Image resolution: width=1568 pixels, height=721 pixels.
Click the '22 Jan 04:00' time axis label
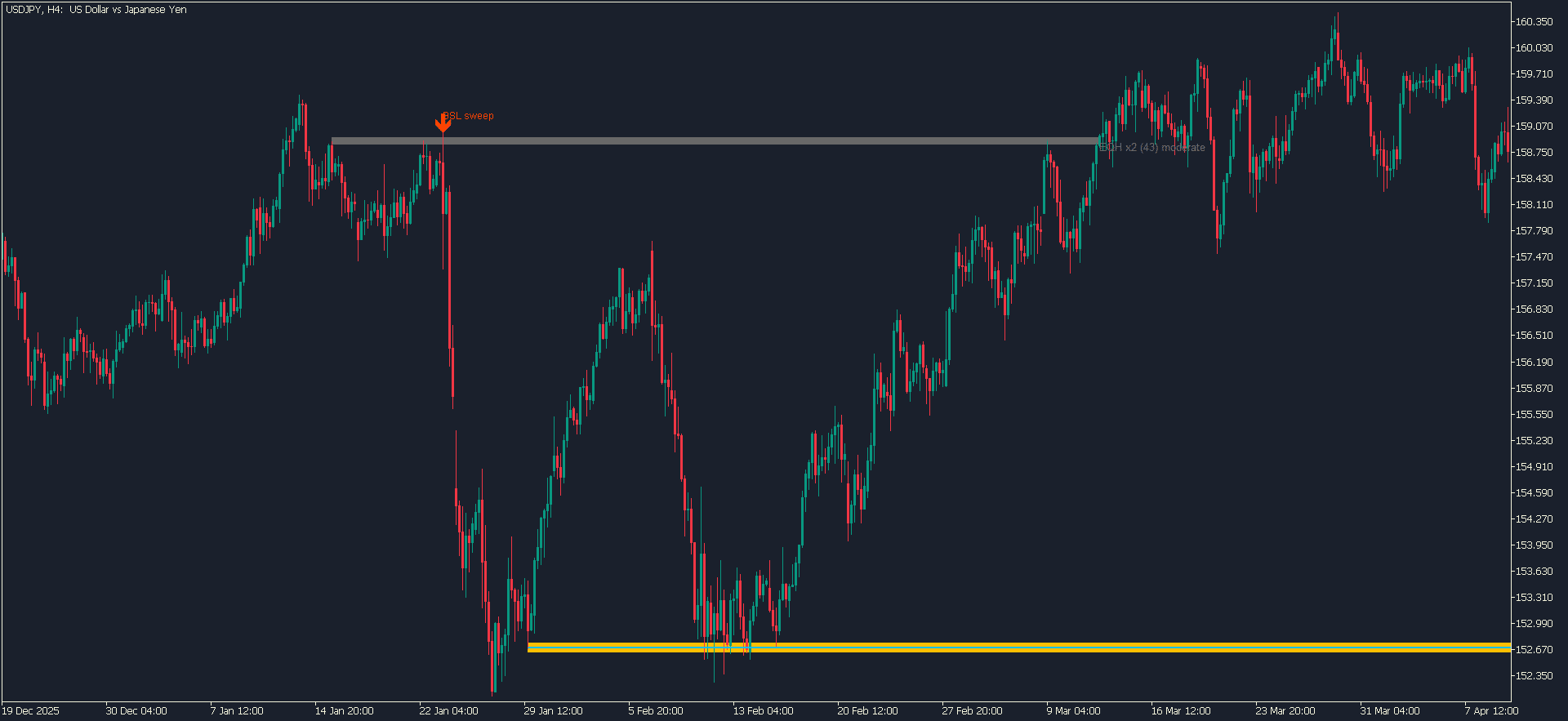[x=448, y=711]
